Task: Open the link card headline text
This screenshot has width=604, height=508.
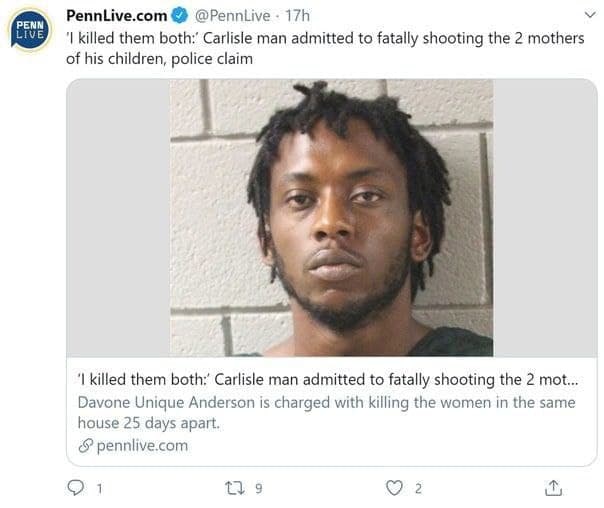Action: pos(328,380)
